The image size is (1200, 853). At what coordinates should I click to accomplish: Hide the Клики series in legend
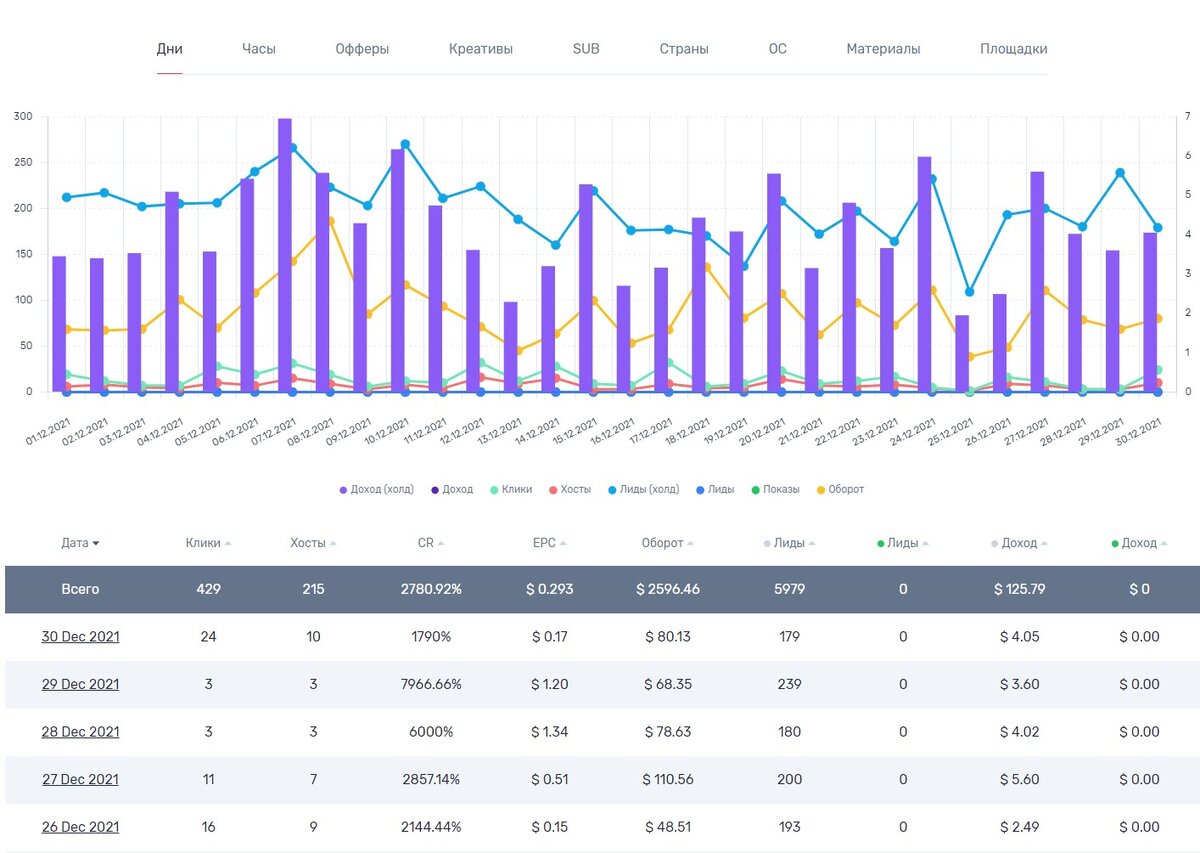pyautogui.click(x=511, y=490)
